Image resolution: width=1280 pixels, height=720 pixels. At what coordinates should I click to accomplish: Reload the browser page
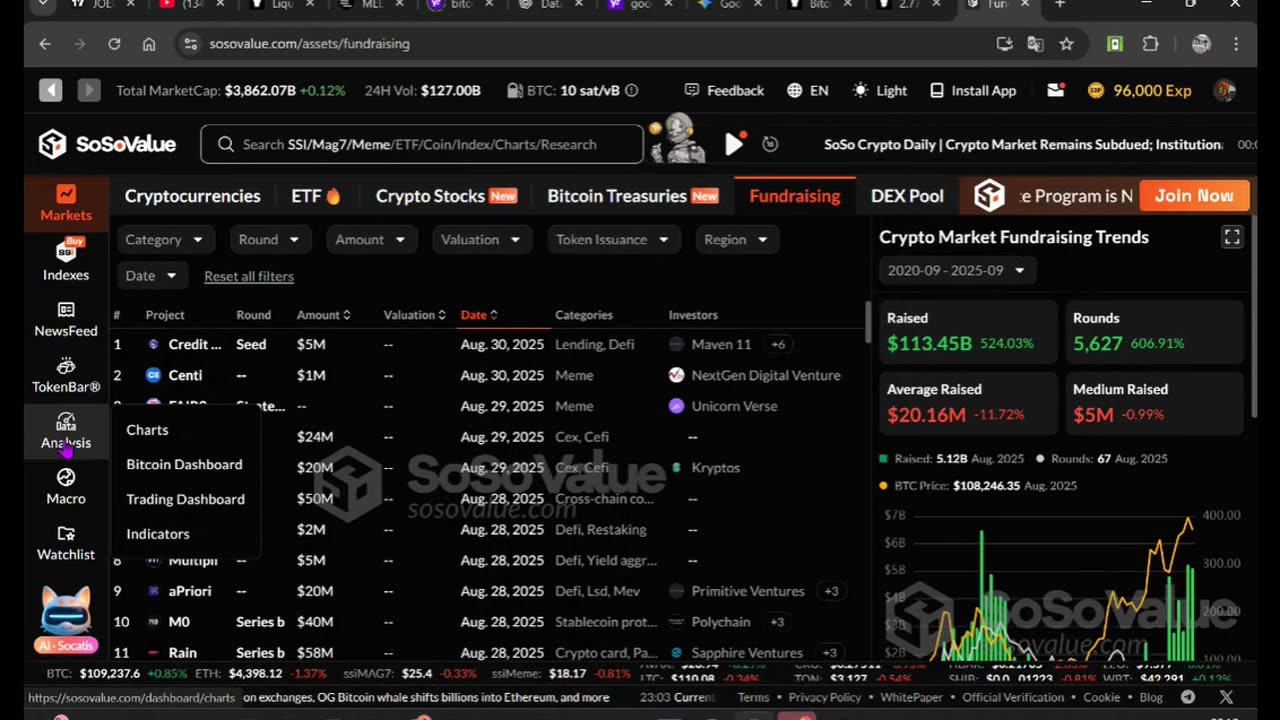pos(114,44)
